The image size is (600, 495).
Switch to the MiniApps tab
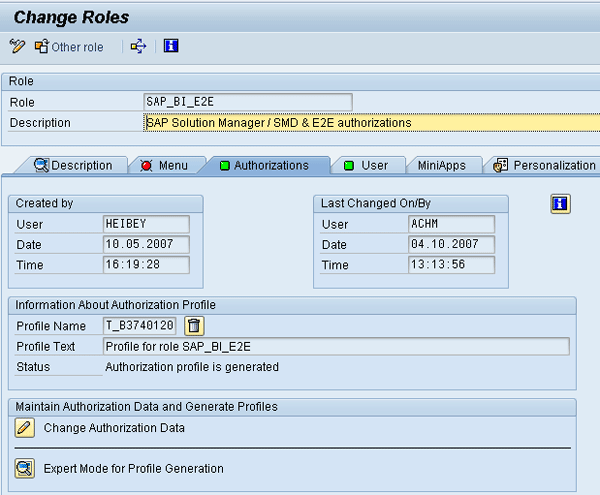441,165
